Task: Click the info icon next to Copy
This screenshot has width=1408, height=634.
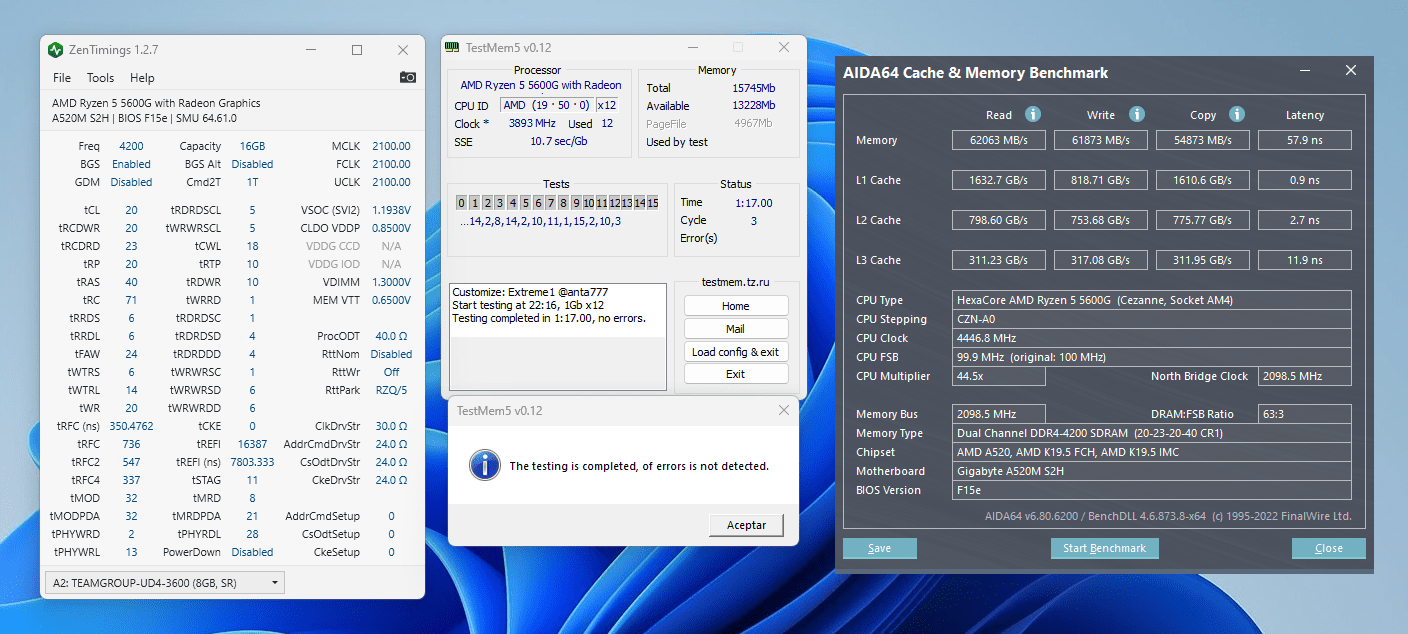Action: pyautogui.click(x=1237, y=114)
